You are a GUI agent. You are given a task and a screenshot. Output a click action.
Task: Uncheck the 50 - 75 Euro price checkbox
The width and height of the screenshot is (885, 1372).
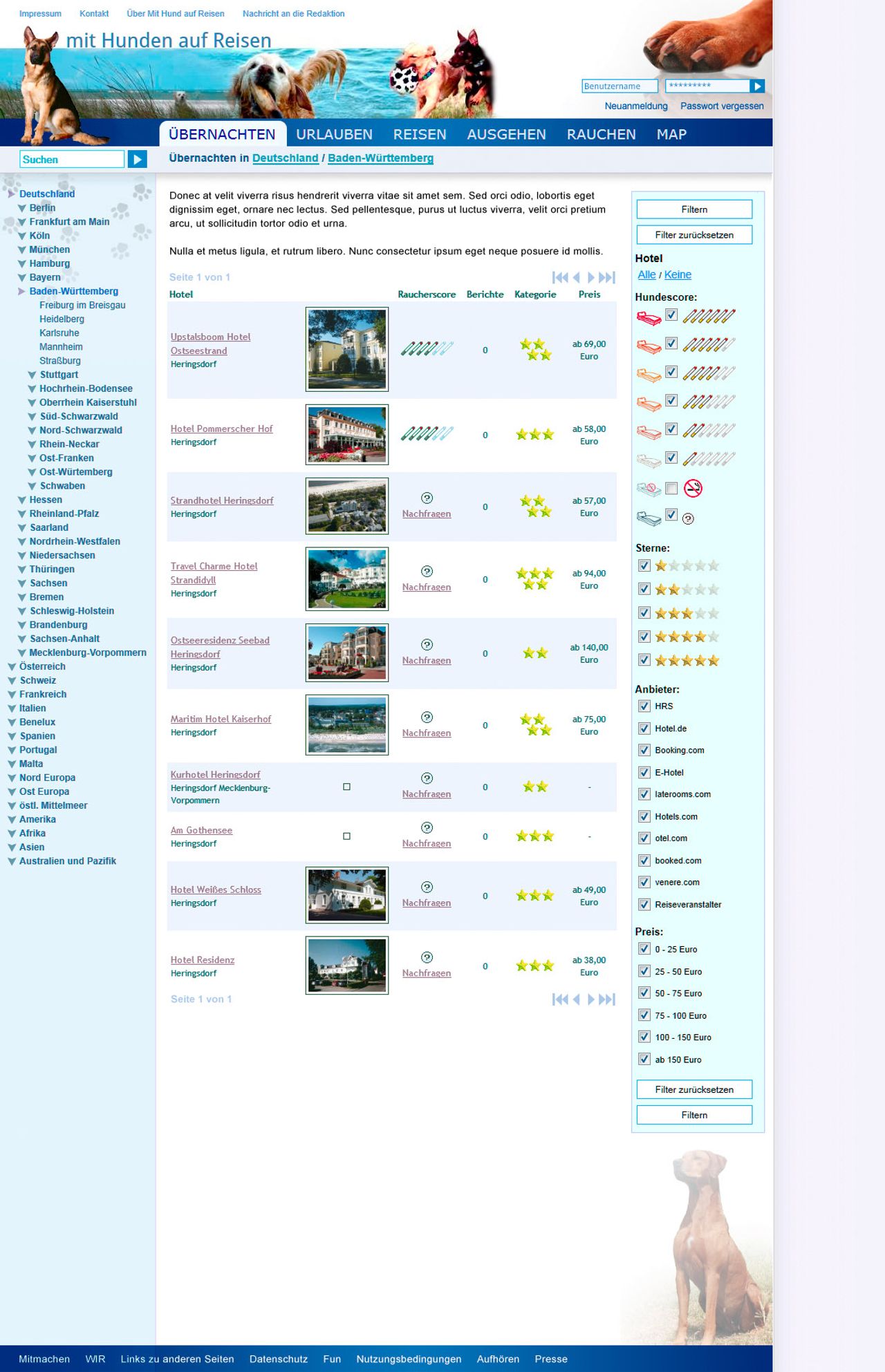point(644,993)
